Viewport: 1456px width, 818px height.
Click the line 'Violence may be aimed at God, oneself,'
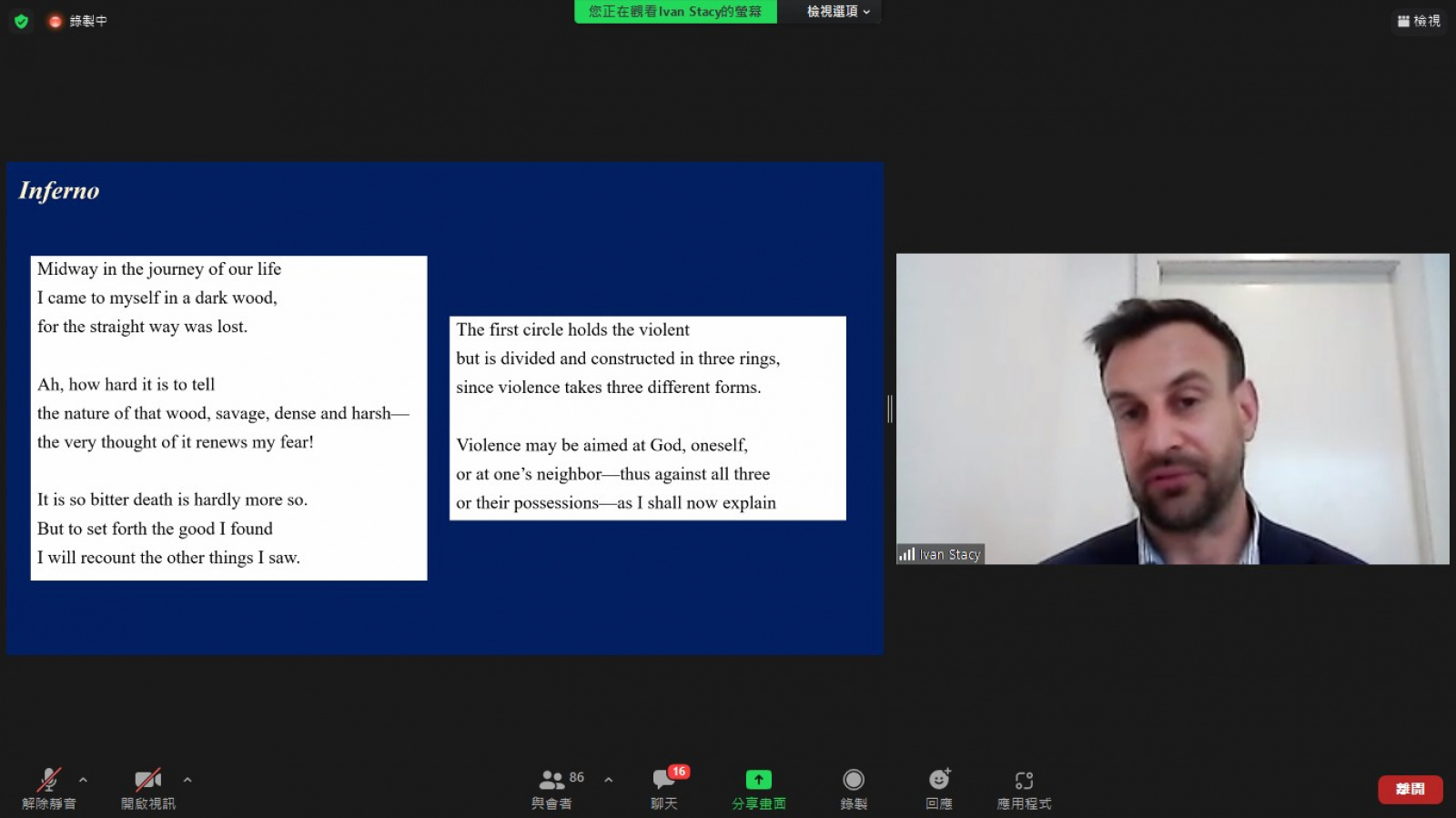tap(602, 445)
